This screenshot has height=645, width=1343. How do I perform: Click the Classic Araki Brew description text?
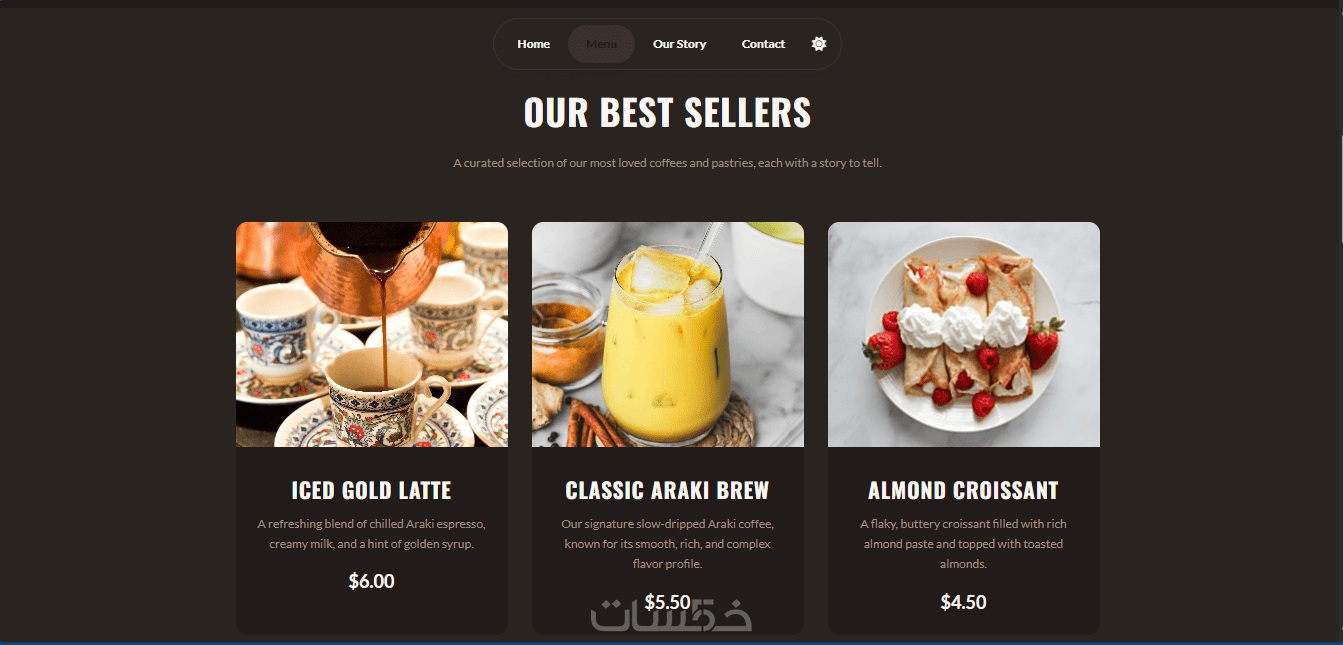coord(668,544)
